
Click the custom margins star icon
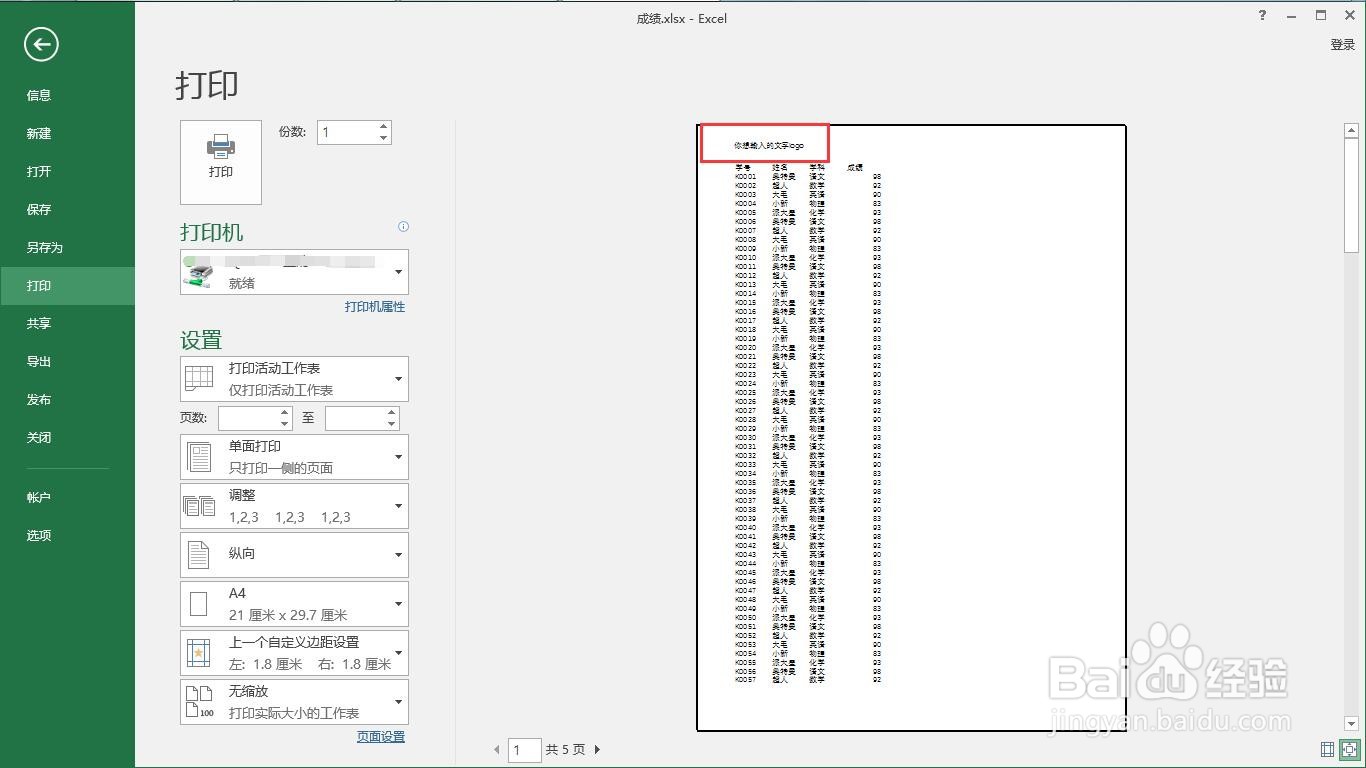pyautogui.click(x=198, y=653)
